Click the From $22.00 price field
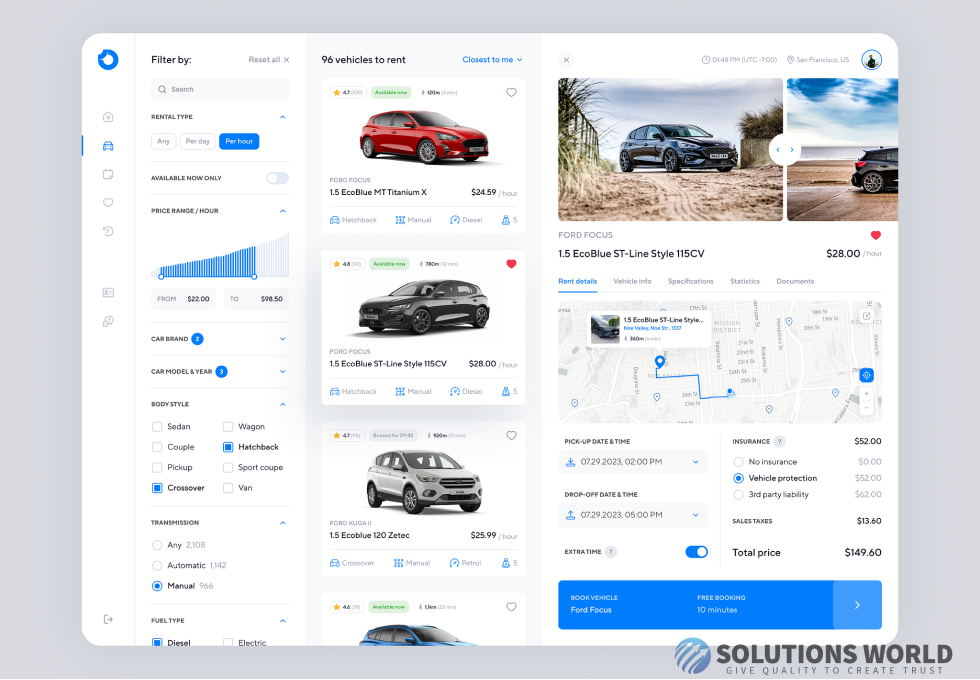Viewport: 980px width, 680px height. pos(184,299)
